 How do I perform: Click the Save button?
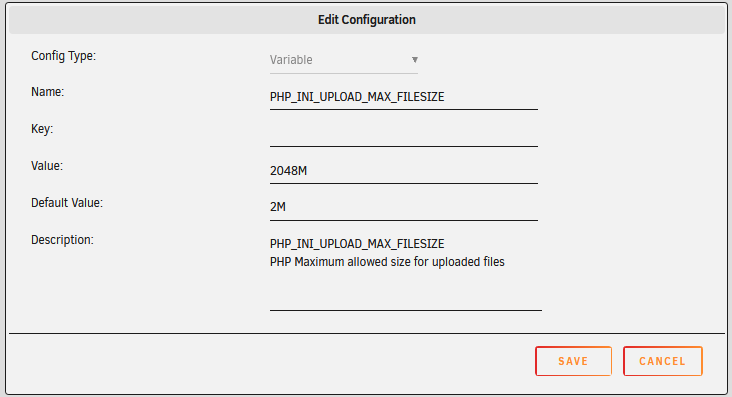coord(573,361)
